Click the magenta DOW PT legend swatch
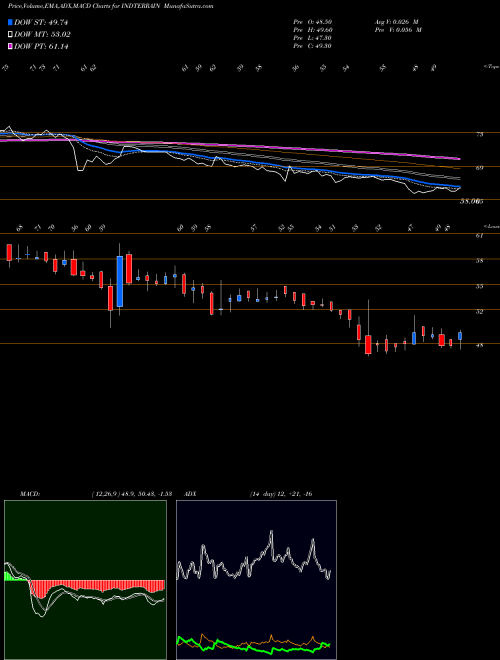 pos(10,46)
